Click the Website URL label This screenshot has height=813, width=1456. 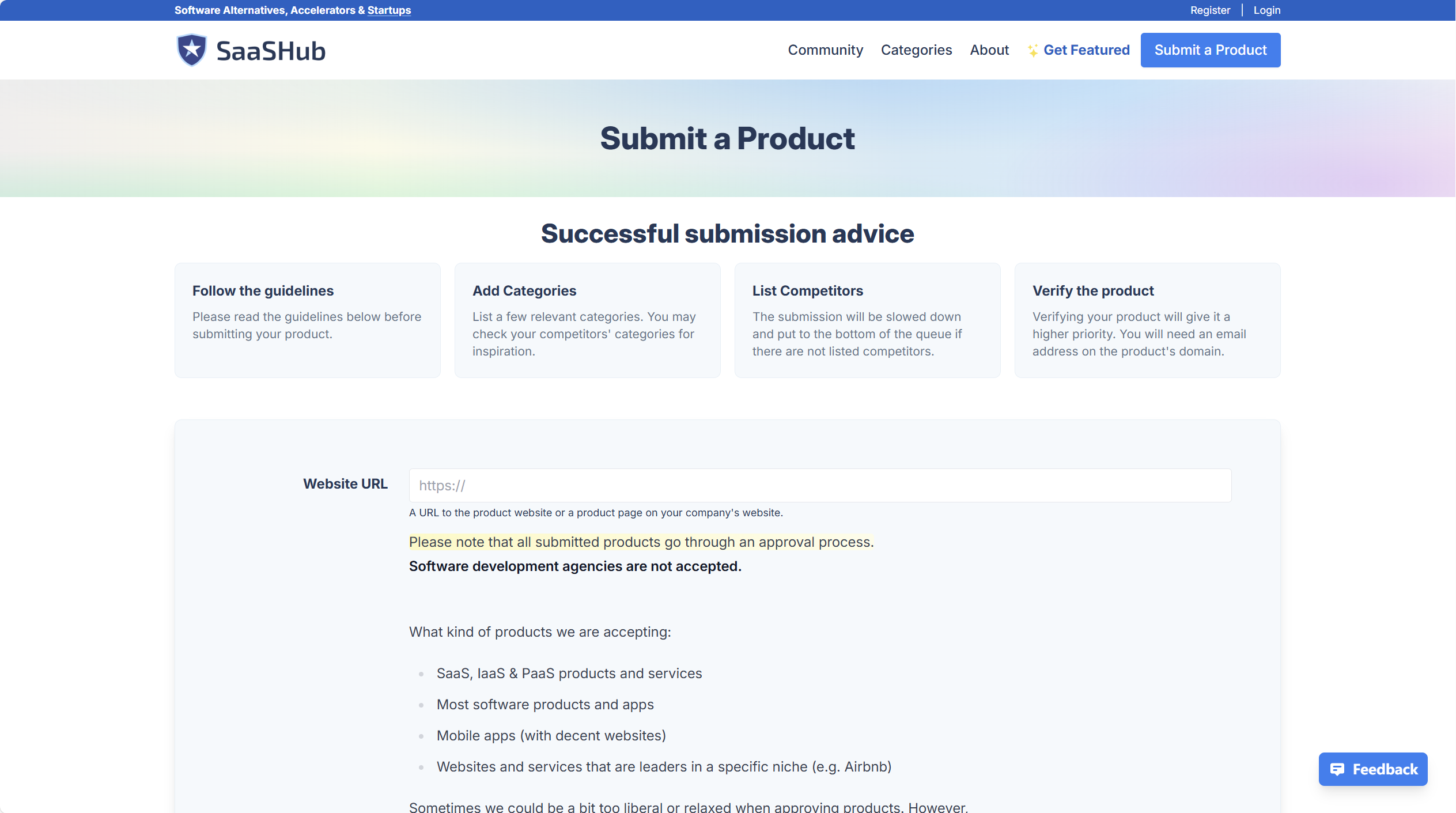tap(345, 483)
